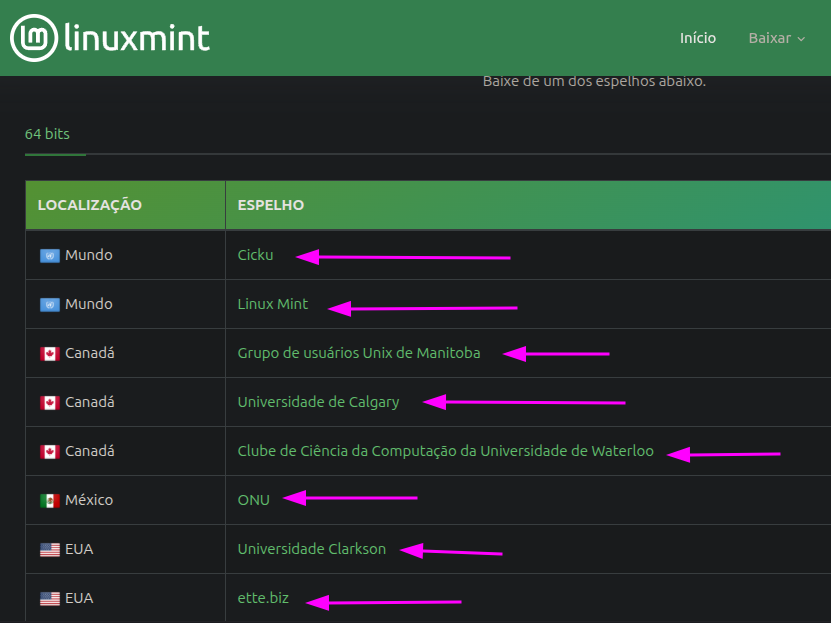The width and height of the screenshot is (831, 623).
Task: Select the Universidade de Waterloo computer science club mirror
Action: (445, 451)
